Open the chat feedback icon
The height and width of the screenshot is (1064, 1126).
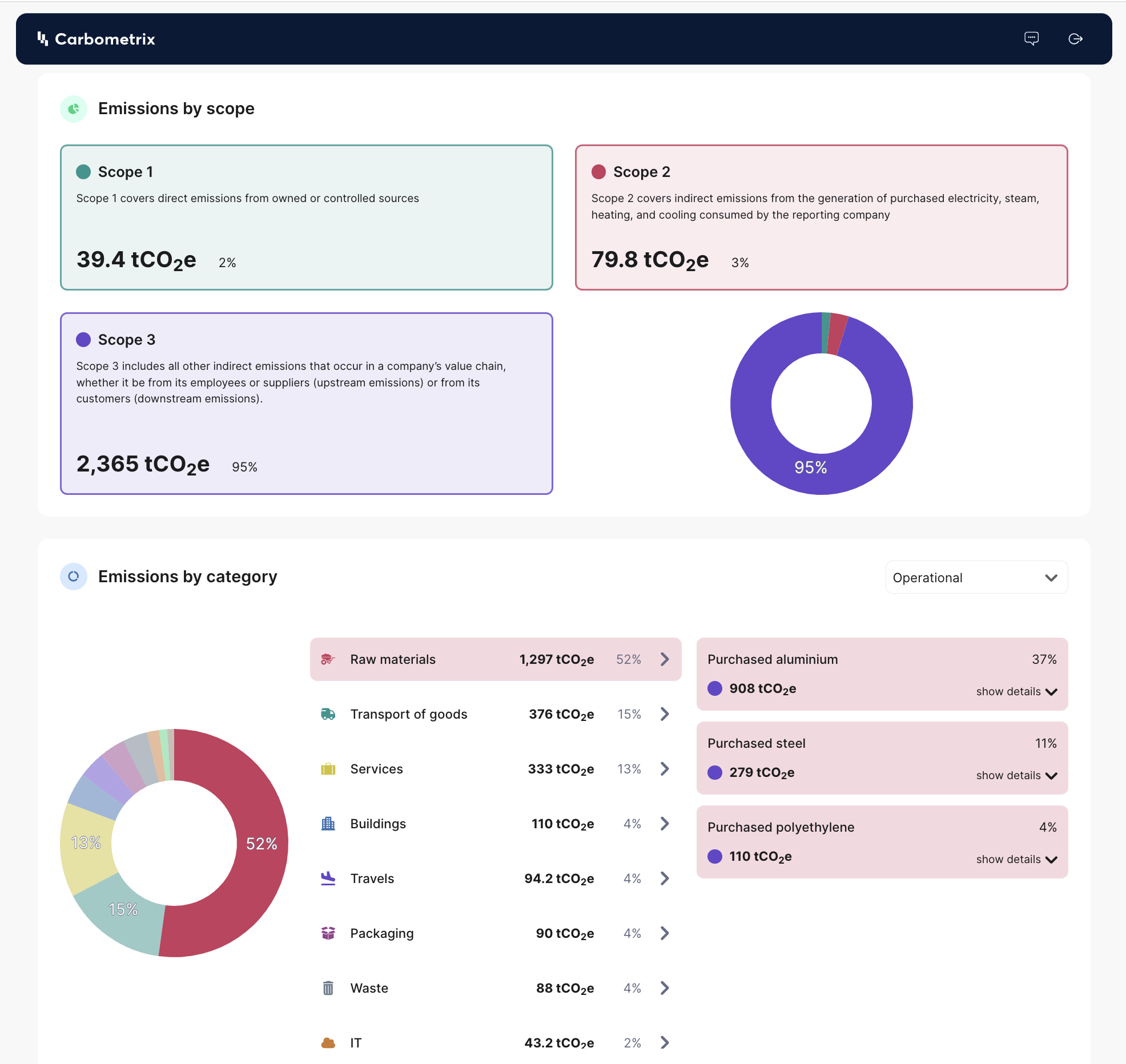click(1031, 38)
